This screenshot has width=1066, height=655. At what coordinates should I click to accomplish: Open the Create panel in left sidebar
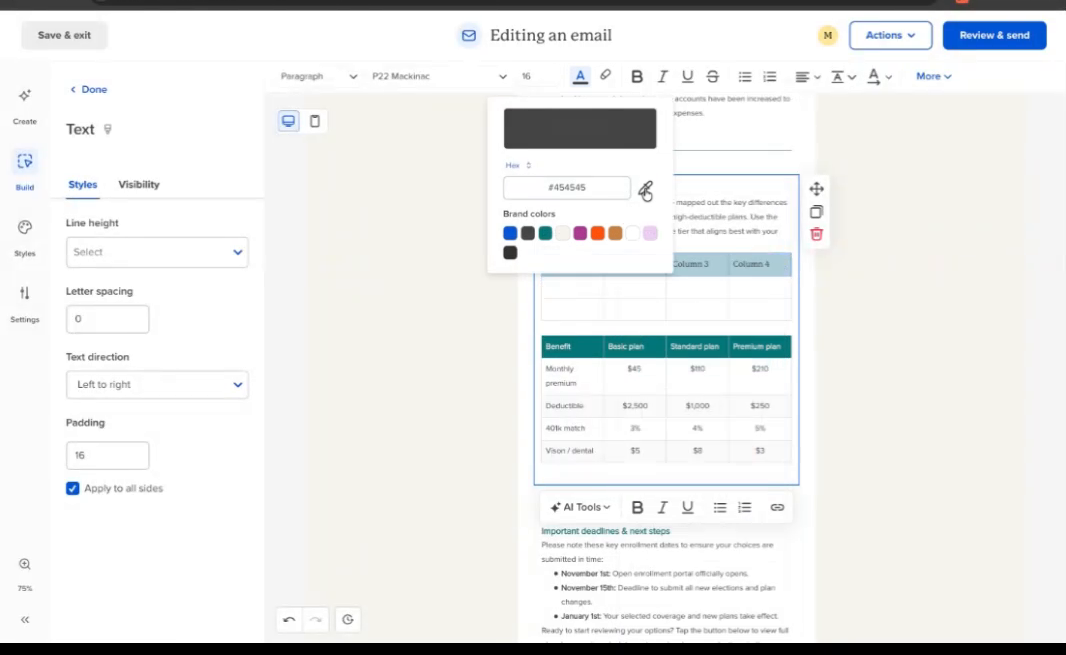click(24, 105)
